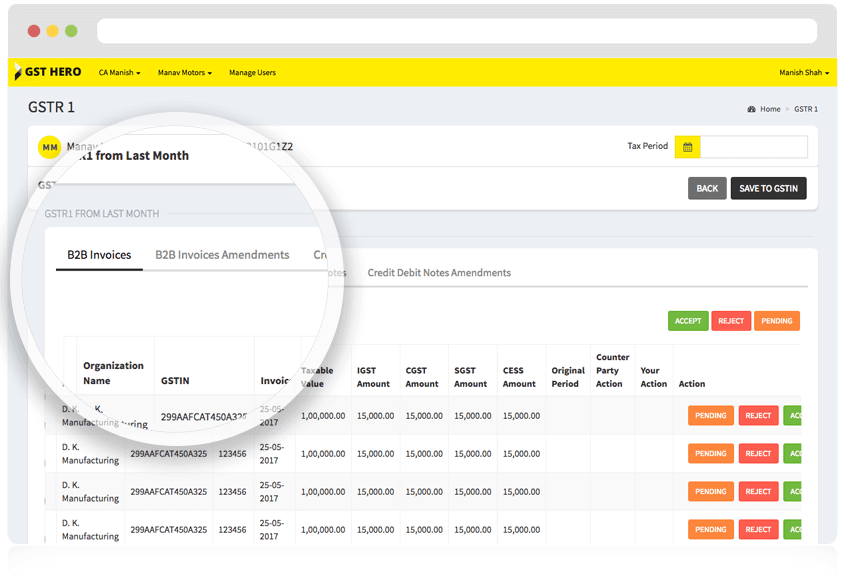Click PENDING in the third invoice row
The image size is (846, 576).
[711, 492]
